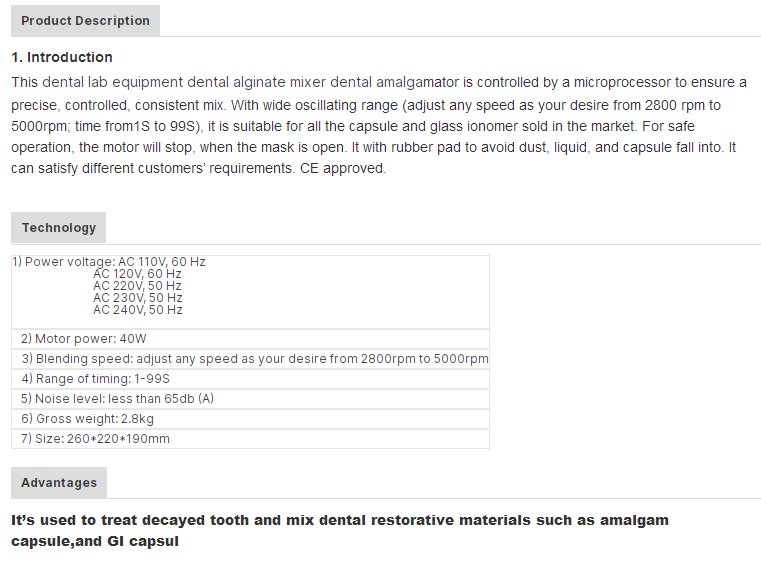Image resolution: width=761 pixels, height=580 pixels.
Task: Click the "capsule,and GI capsul" bold line
Action: point(95,542)
